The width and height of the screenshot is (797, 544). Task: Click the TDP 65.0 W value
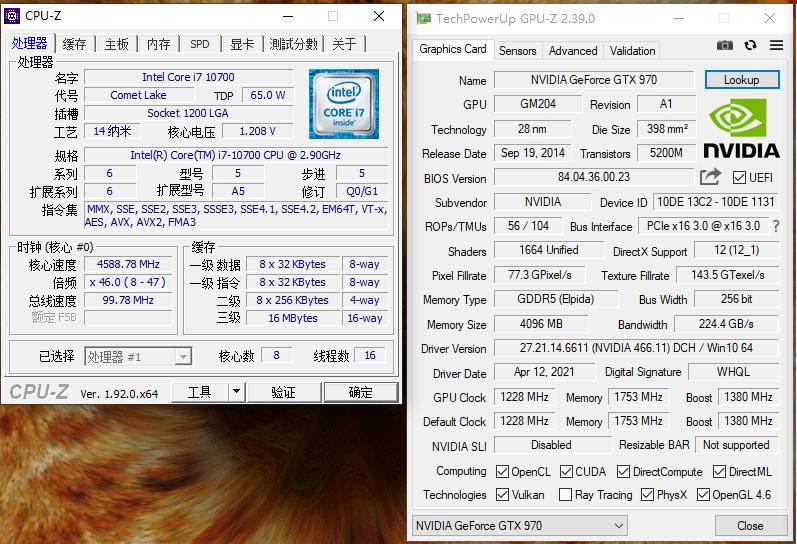click(268, 95)
